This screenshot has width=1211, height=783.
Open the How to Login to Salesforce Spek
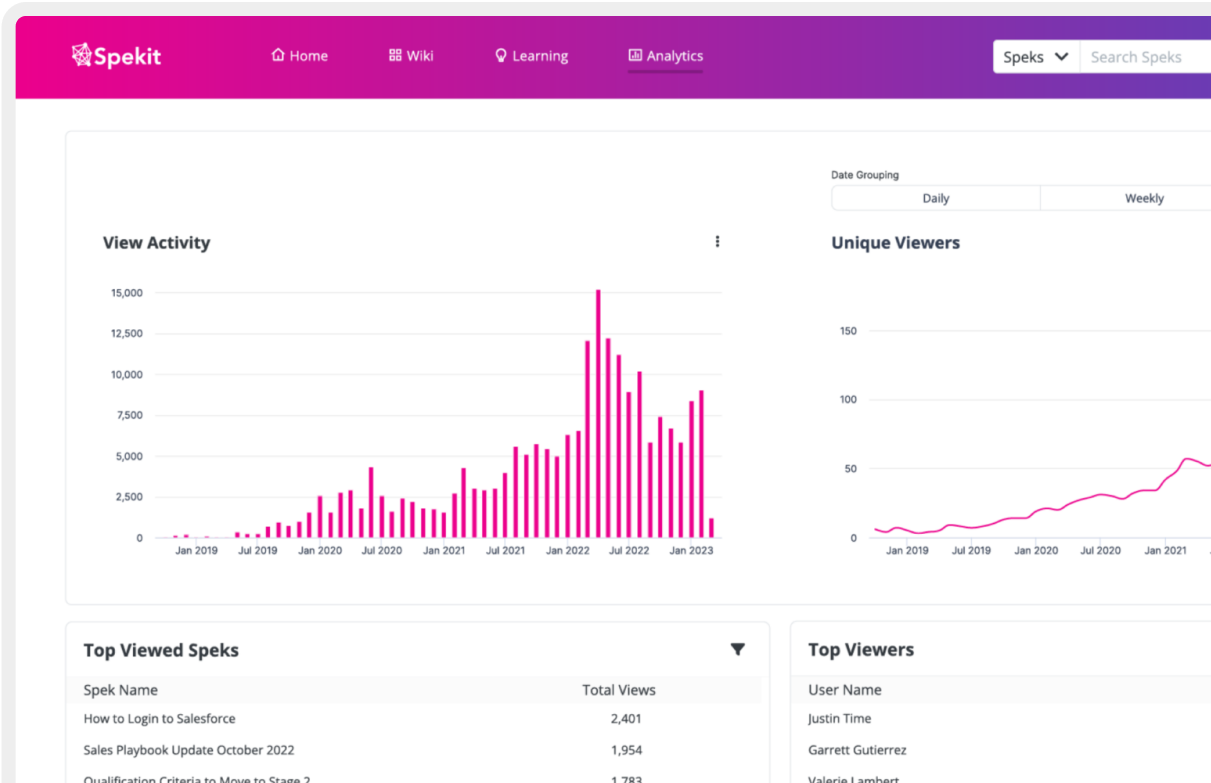(159, 718)
